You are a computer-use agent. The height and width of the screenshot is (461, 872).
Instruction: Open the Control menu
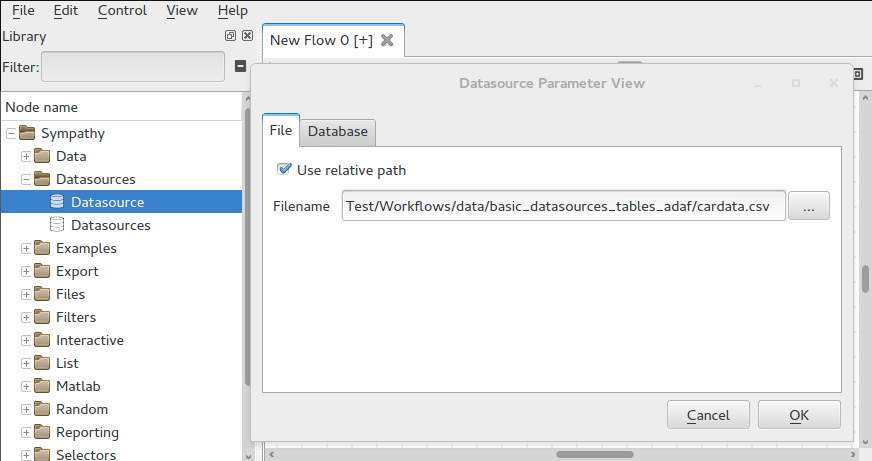click(x=122, y=10)
